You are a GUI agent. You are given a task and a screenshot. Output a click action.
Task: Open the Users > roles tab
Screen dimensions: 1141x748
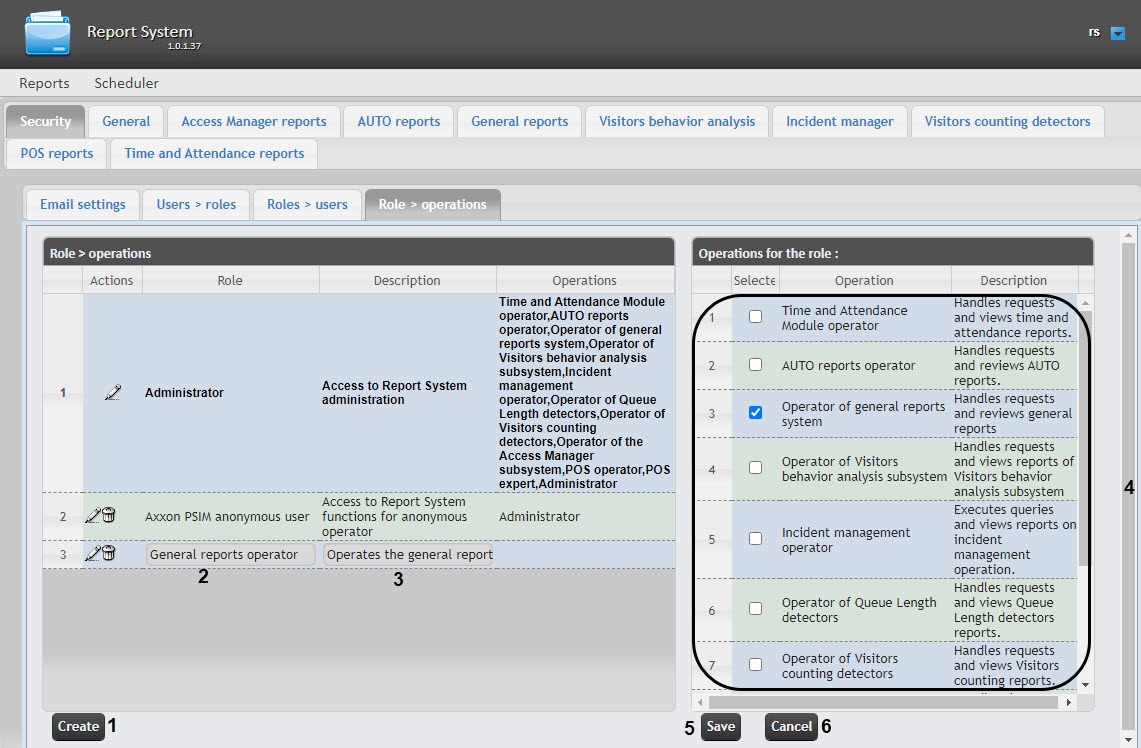[196, 204]
